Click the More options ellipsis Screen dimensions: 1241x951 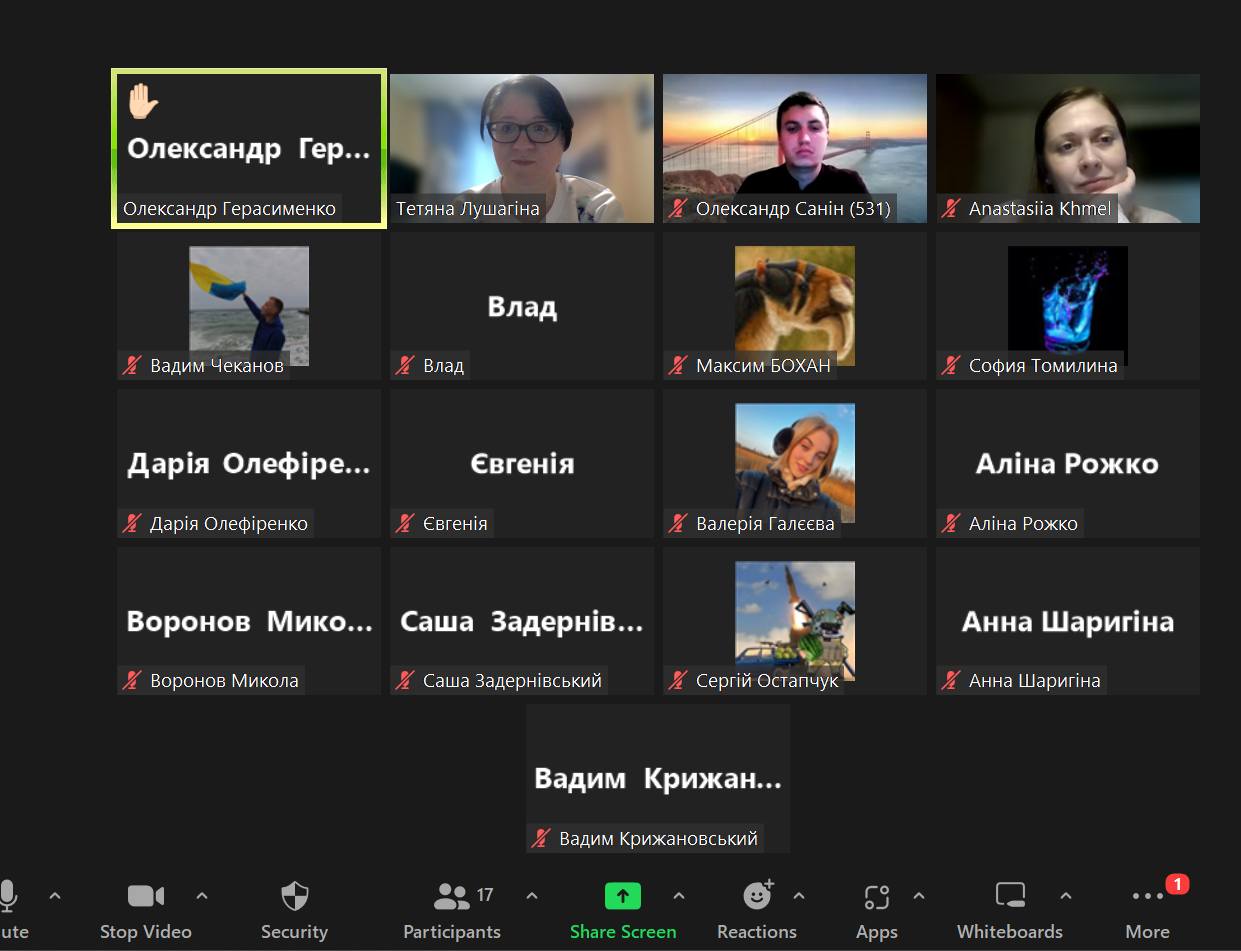1147,896
